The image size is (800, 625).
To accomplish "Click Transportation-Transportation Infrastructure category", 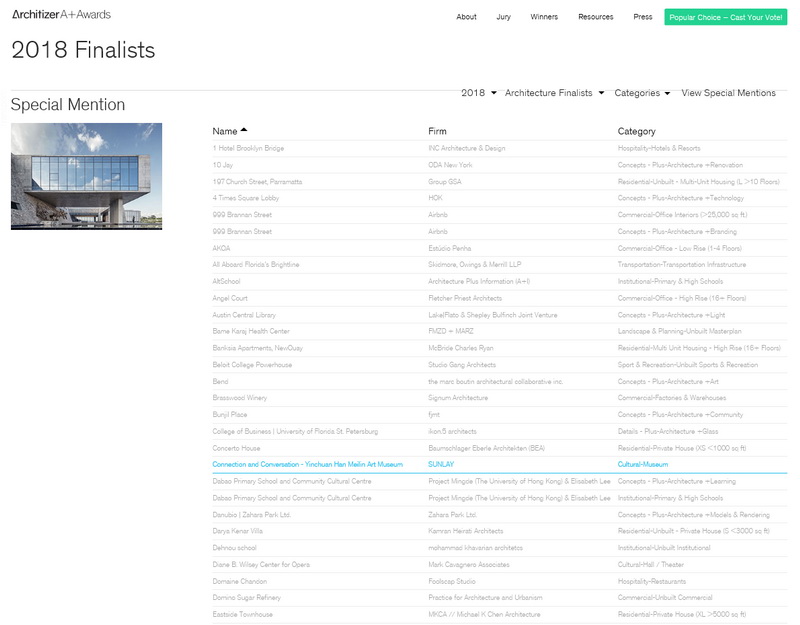I will (682, 264).
